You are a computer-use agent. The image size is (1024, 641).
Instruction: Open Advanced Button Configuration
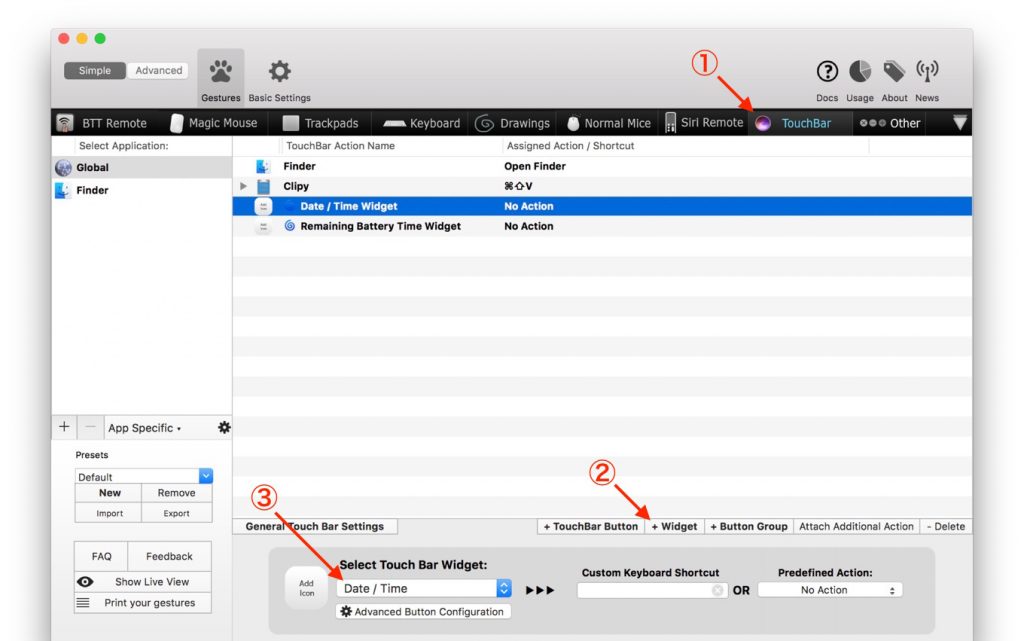pyautogui.click(x=423, y=611)
